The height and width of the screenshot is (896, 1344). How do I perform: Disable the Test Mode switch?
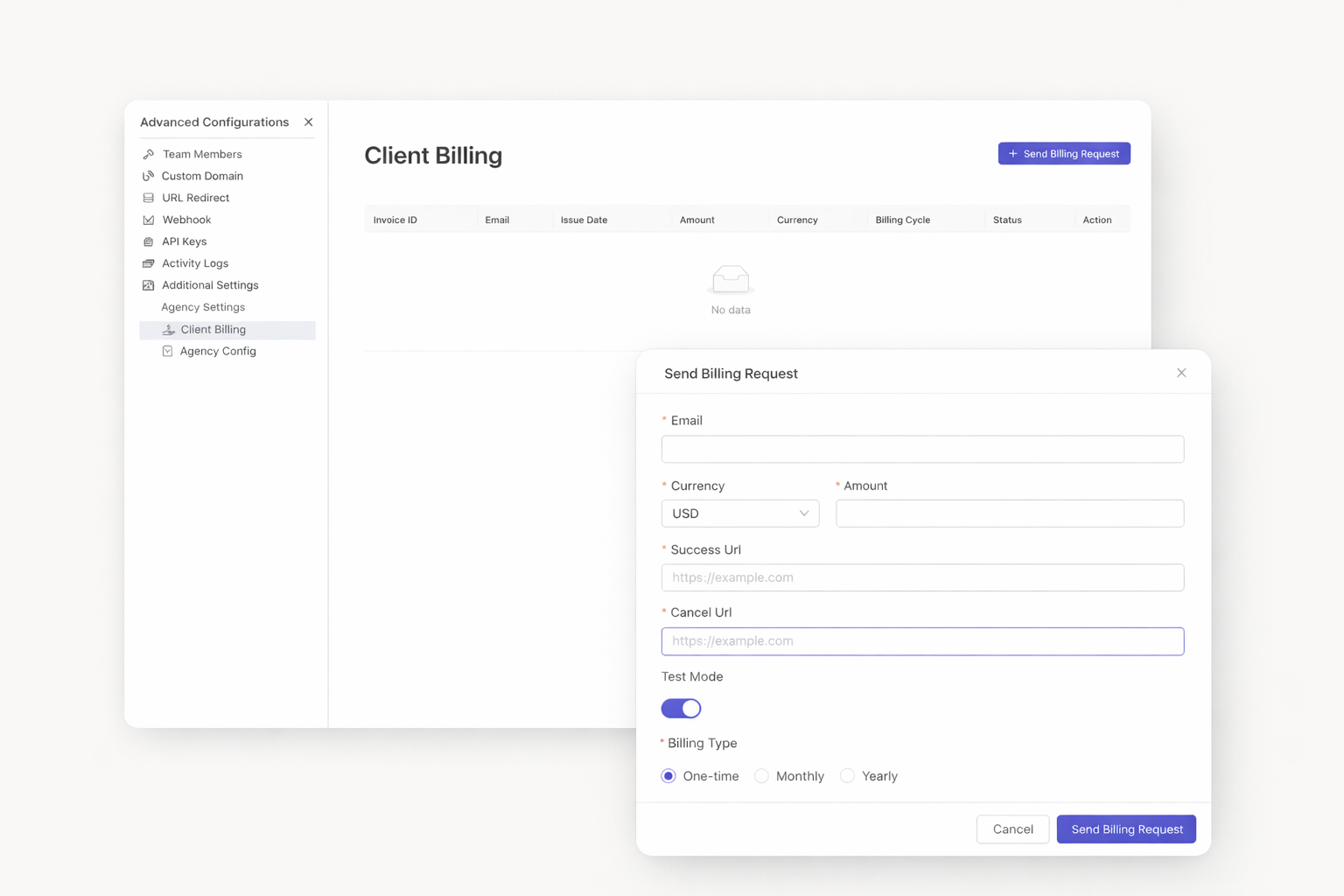(x=681, y=708)
